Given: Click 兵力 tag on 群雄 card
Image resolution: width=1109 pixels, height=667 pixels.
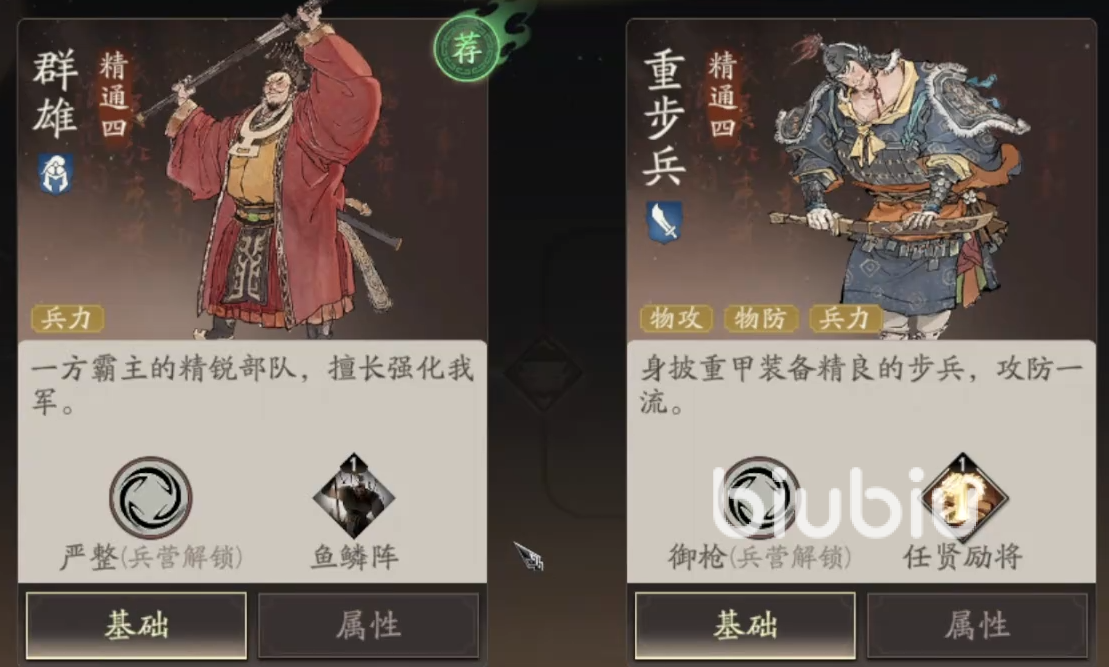Looking at the screenshot, I should (68, 318).
